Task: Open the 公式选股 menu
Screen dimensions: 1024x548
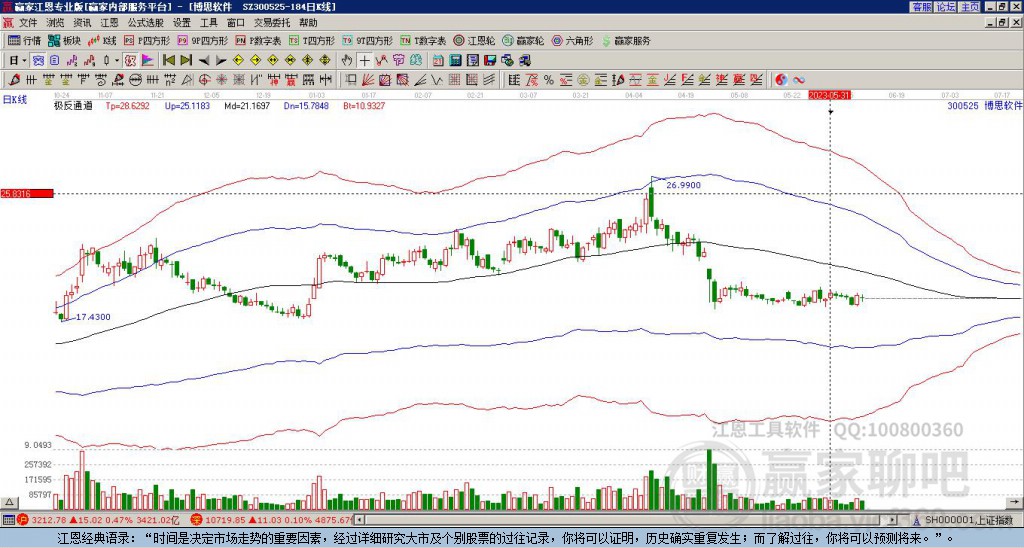Action: click(x=146, y=23)
